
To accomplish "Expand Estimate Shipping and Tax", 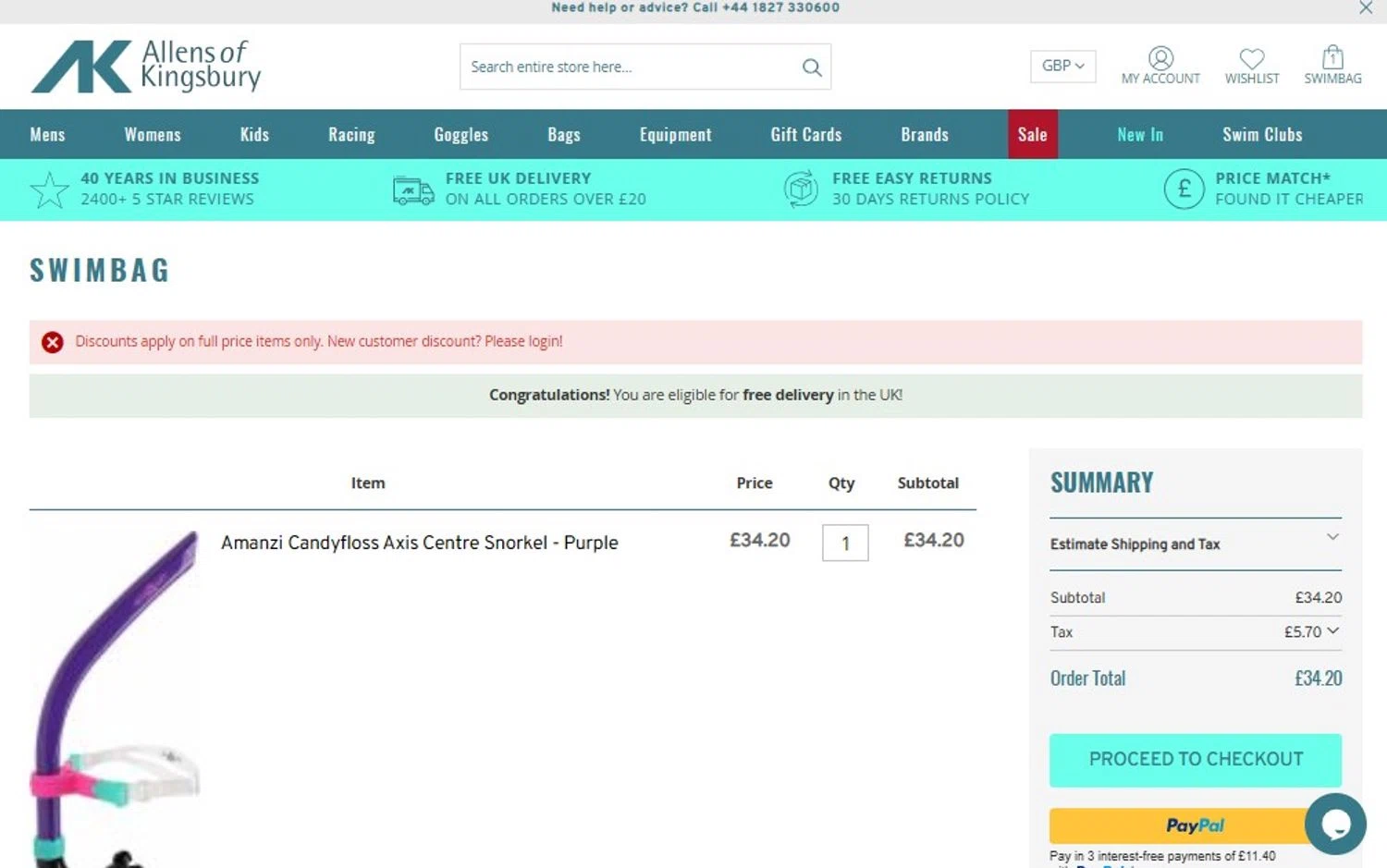I will coord(1196,544).
